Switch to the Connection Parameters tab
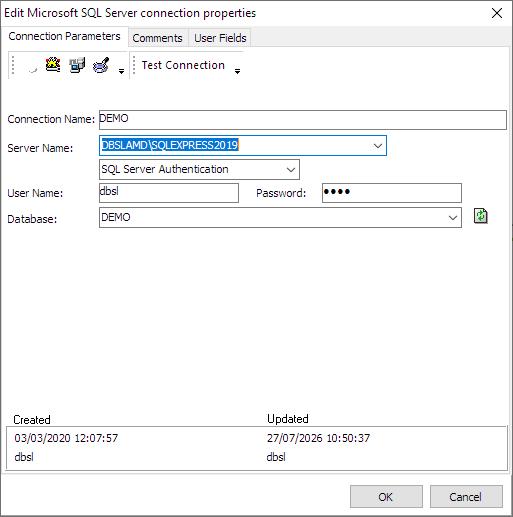 [x=64, y=36]
